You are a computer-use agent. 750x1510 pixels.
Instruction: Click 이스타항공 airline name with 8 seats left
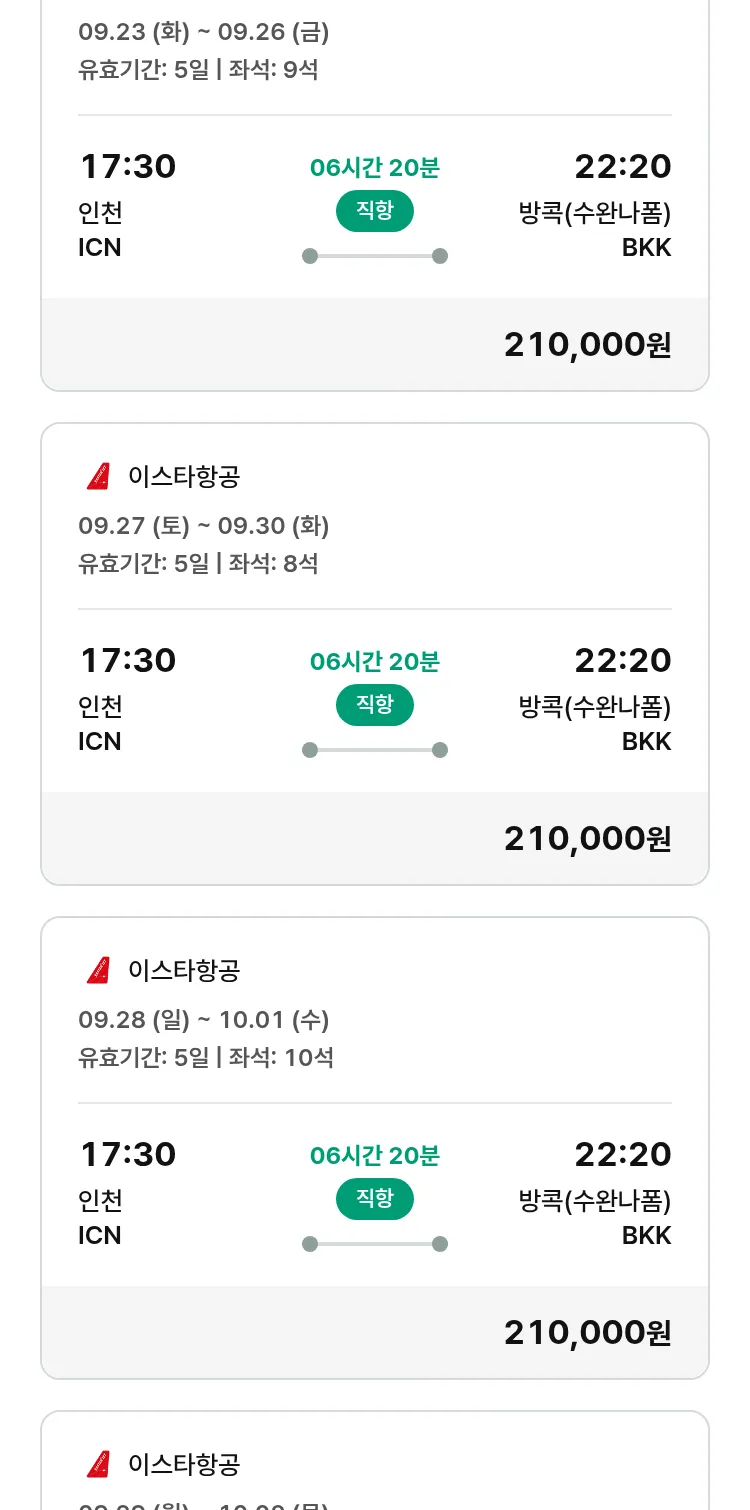tap(184, 476)
